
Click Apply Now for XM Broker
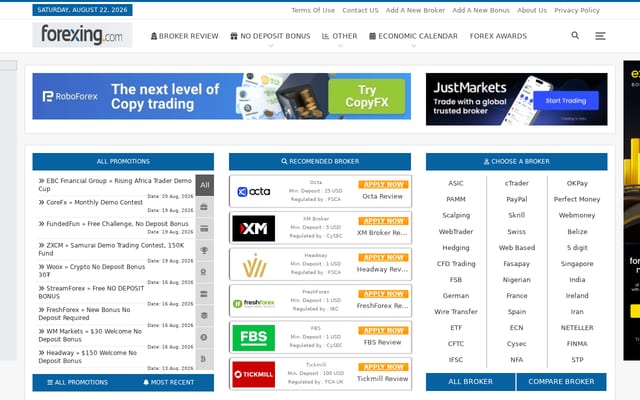click(x=383, y=221)
